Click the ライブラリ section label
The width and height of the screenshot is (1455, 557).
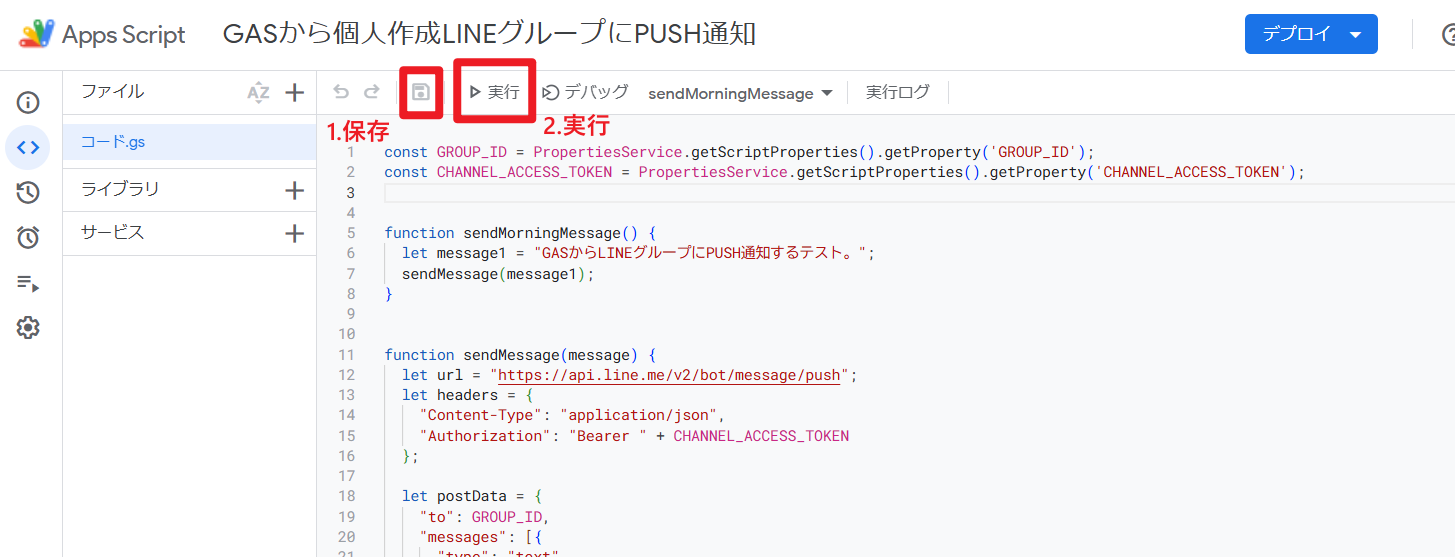pos(119,189)
